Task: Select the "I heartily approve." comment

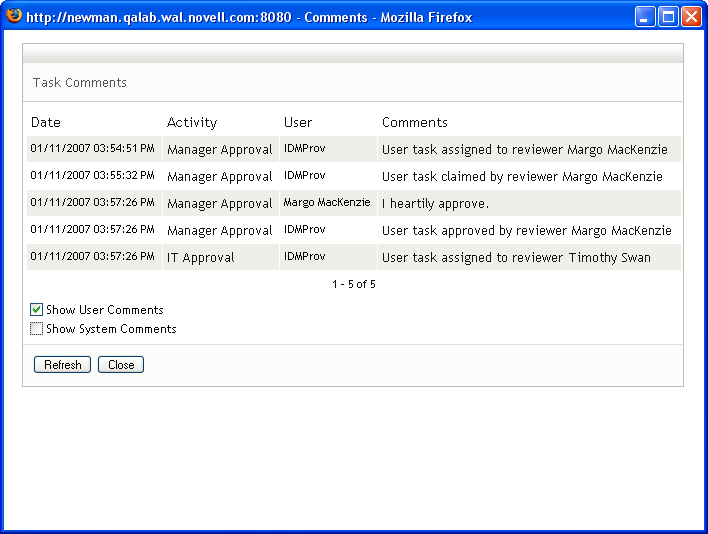Action: [435, 204]
